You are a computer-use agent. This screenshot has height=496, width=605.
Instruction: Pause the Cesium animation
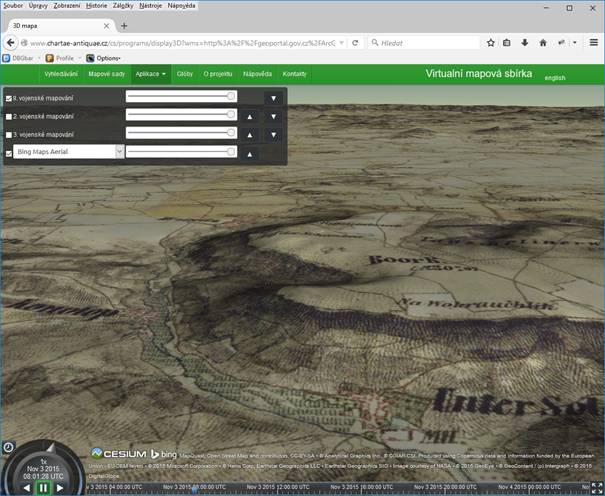click(43, 488)
